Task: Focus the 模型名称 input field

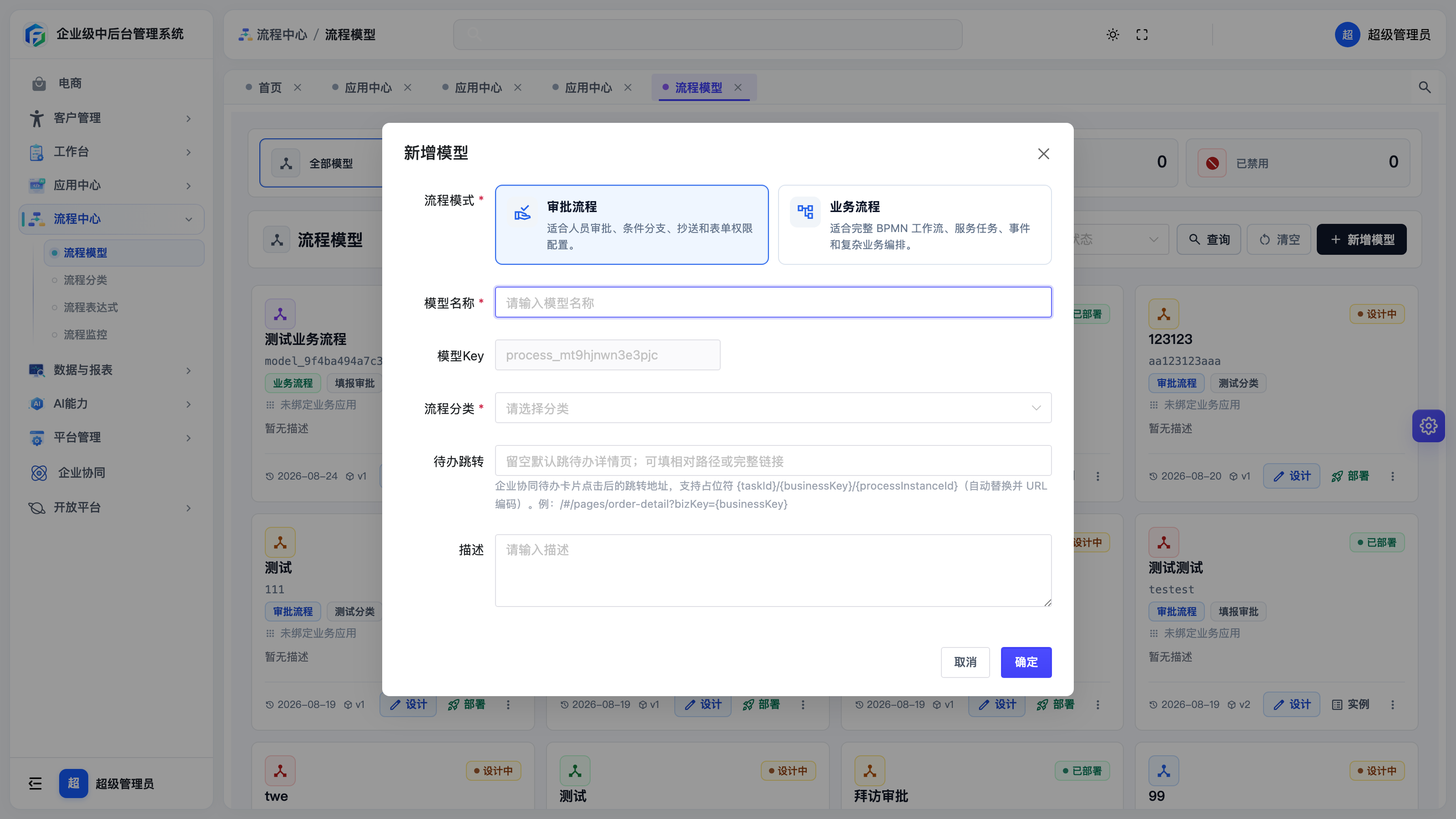Action: (773, 303)
